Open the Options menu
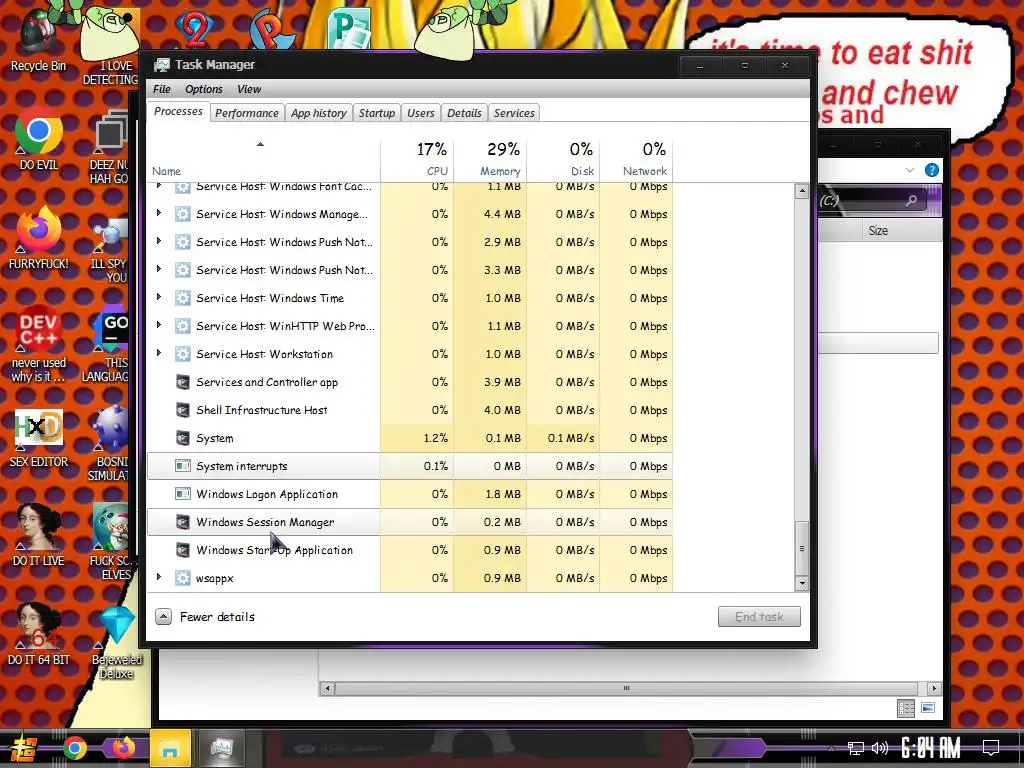The width and height of the screenshot is (1024, 768). [204, 89]
